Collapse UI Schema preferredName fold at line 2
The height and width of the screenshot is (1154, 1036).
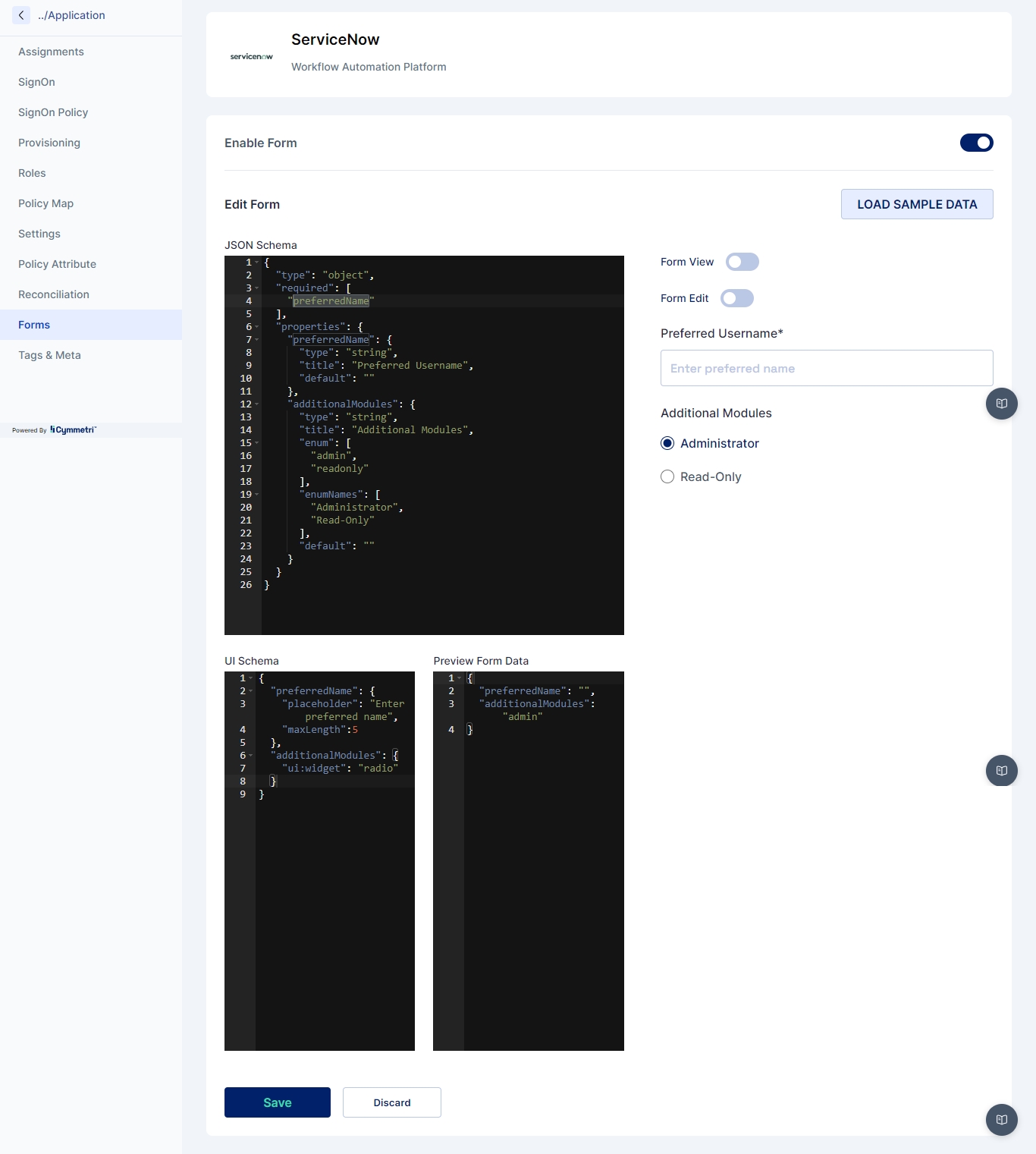coord(251,691)
